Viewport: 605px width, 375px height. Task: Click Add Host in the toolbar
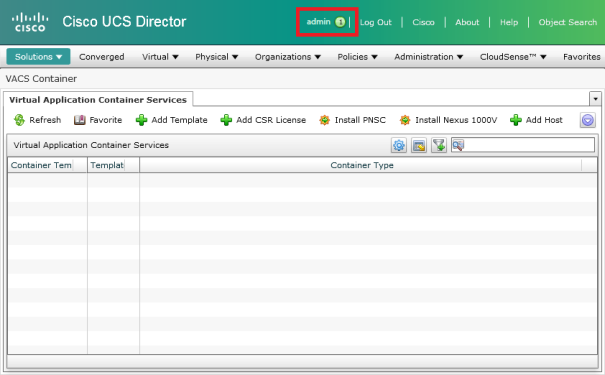click(x=536, y=120)
